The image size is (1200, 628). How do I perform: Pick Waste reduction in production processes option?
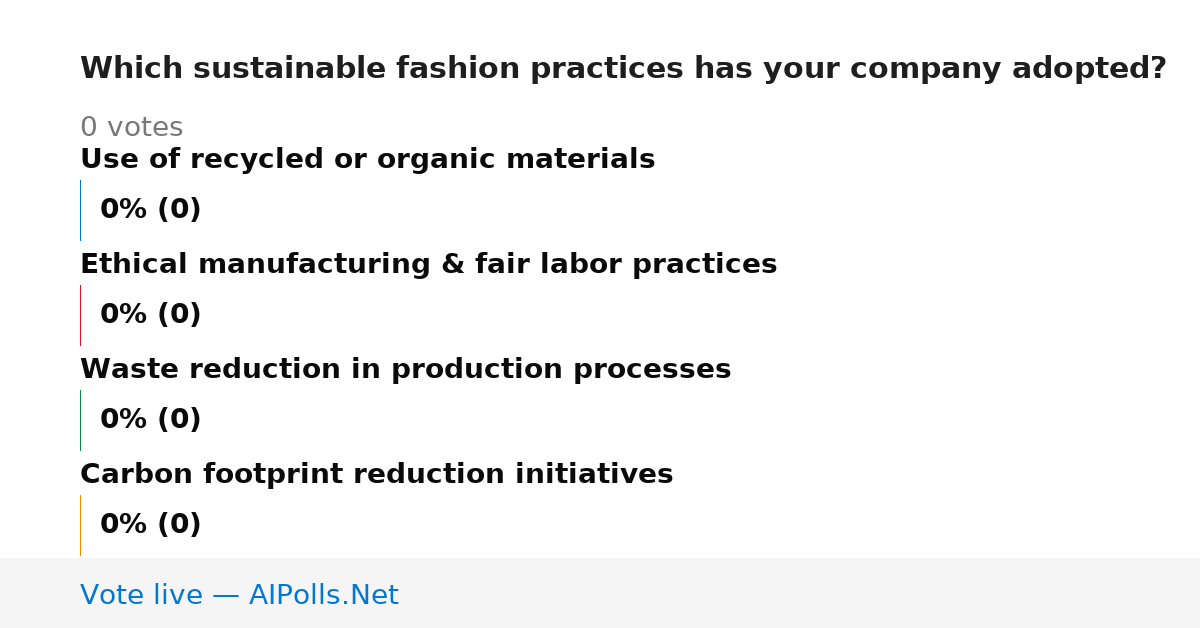[x=405, y=370]
